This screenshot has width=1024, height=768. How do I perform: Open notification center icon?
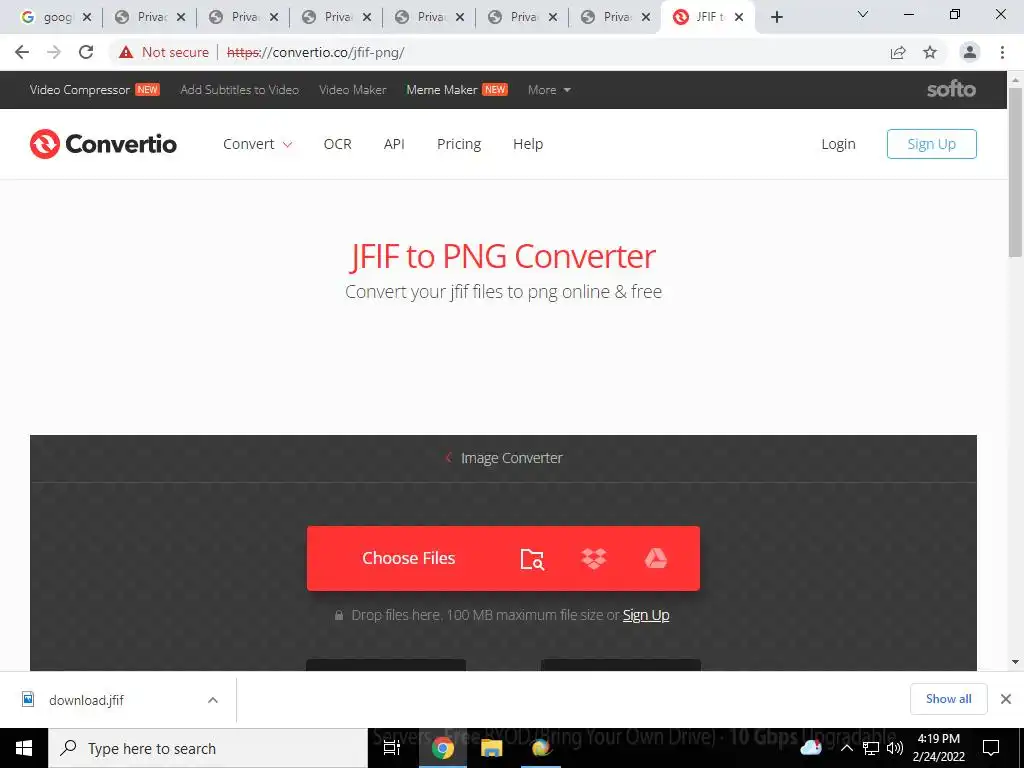click(x=991, y=748)
